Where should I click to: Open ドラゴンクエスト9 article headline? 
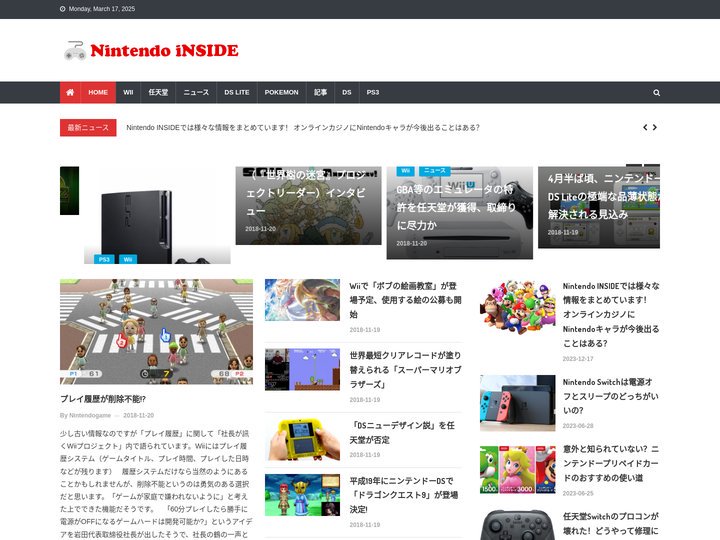[x=404, y=495]
